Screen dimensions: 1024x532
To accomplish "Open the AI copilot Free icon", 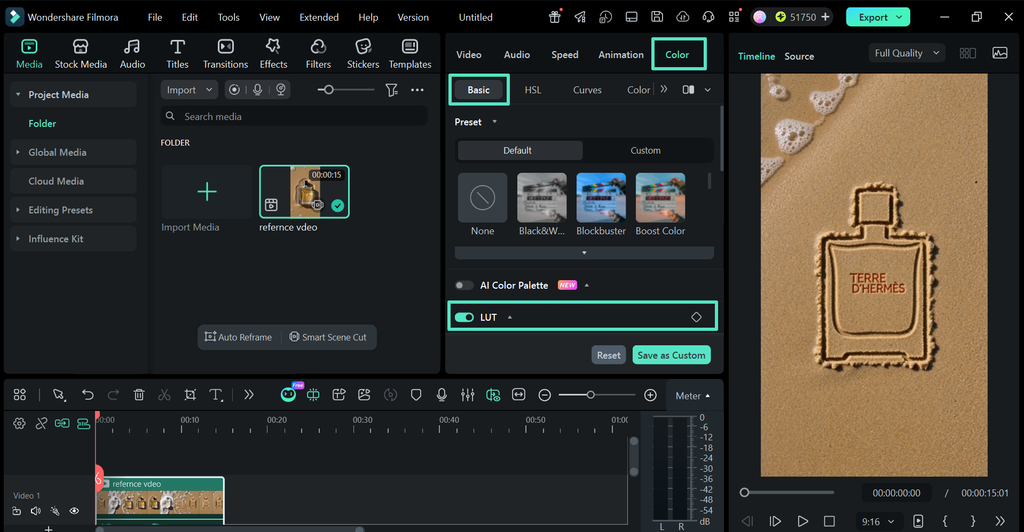I will click(x=289, y=393).
